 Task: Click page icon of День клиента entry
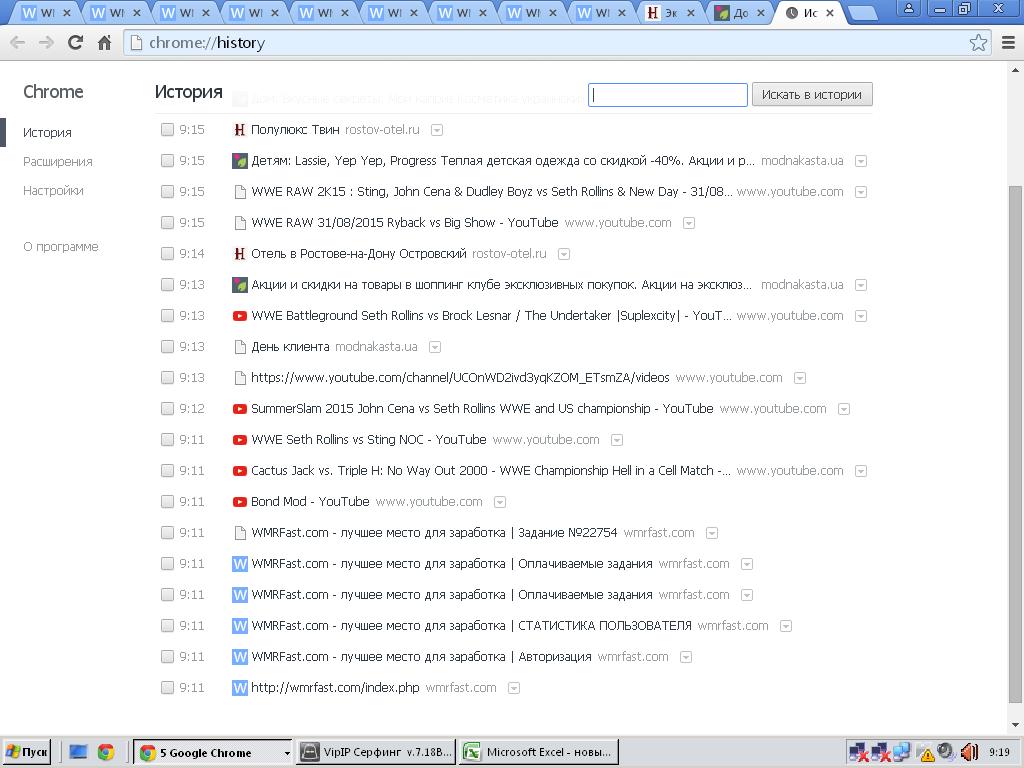240,347
